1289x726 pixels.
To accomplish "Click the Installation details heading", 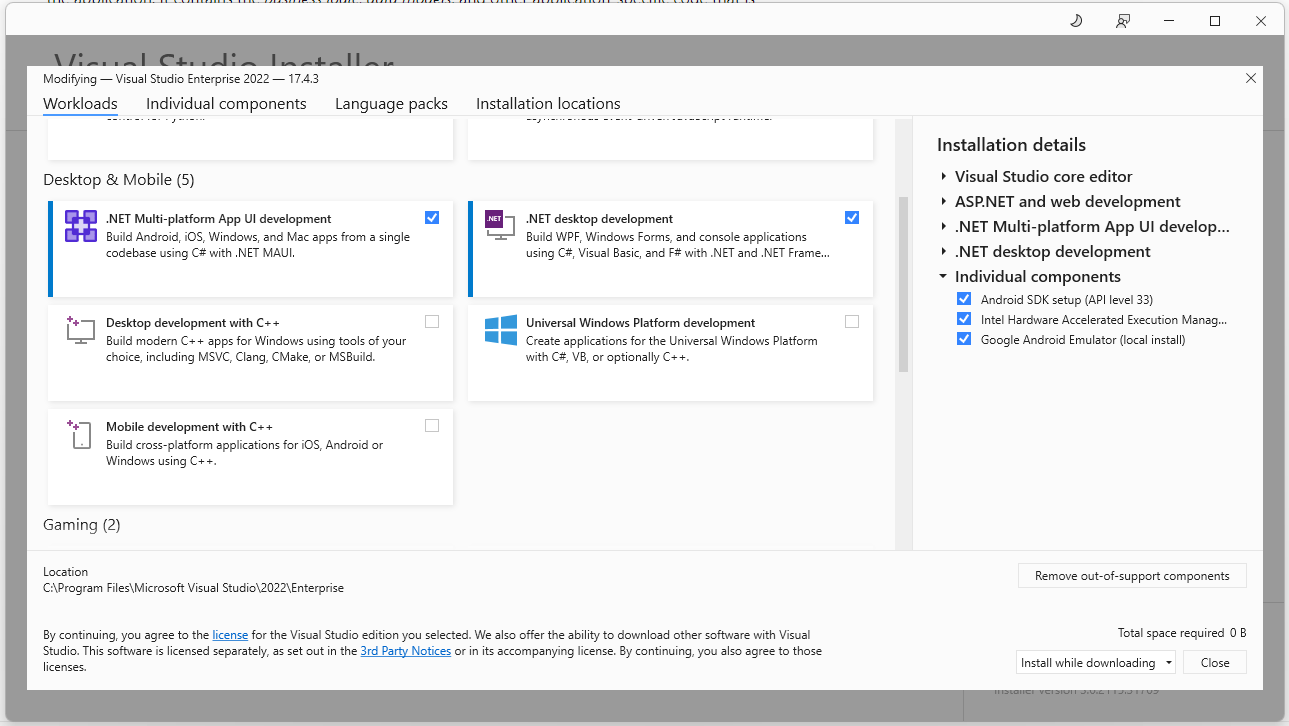I will tap(1011, 145).
